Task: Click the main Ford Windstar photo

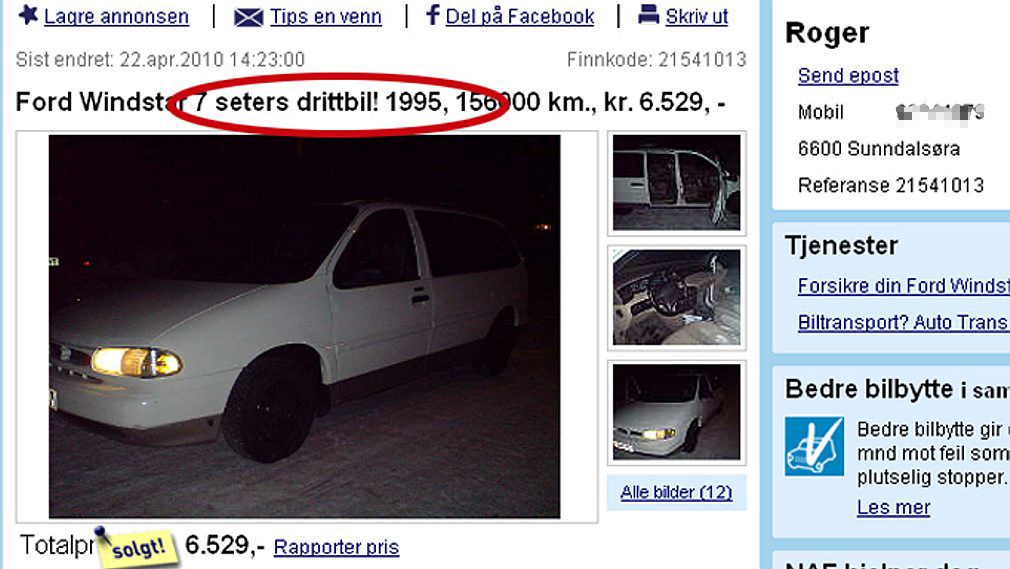Action: (x=304, y=326)
